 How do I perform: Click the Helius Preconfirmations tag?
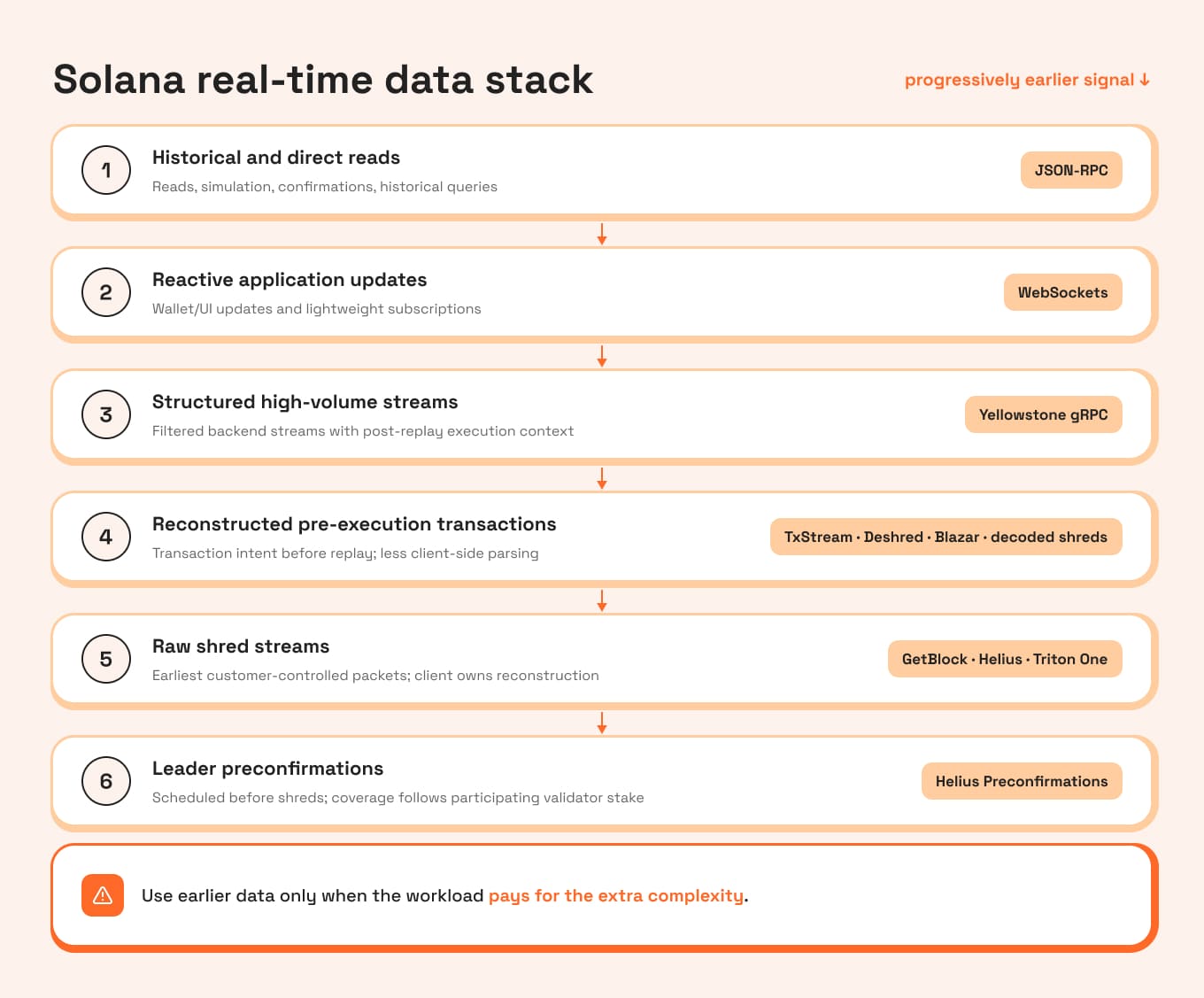click(x=1022, y=781)
